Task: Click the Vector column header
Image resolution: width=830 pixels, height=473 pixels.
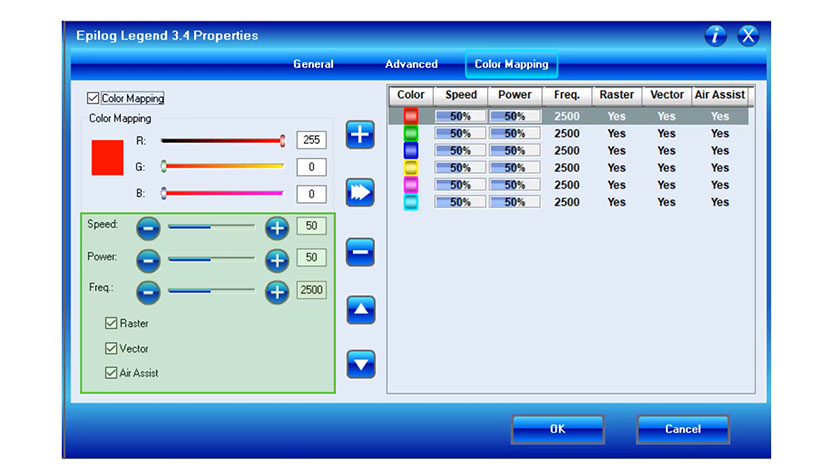Action: (x=667, y=95)
